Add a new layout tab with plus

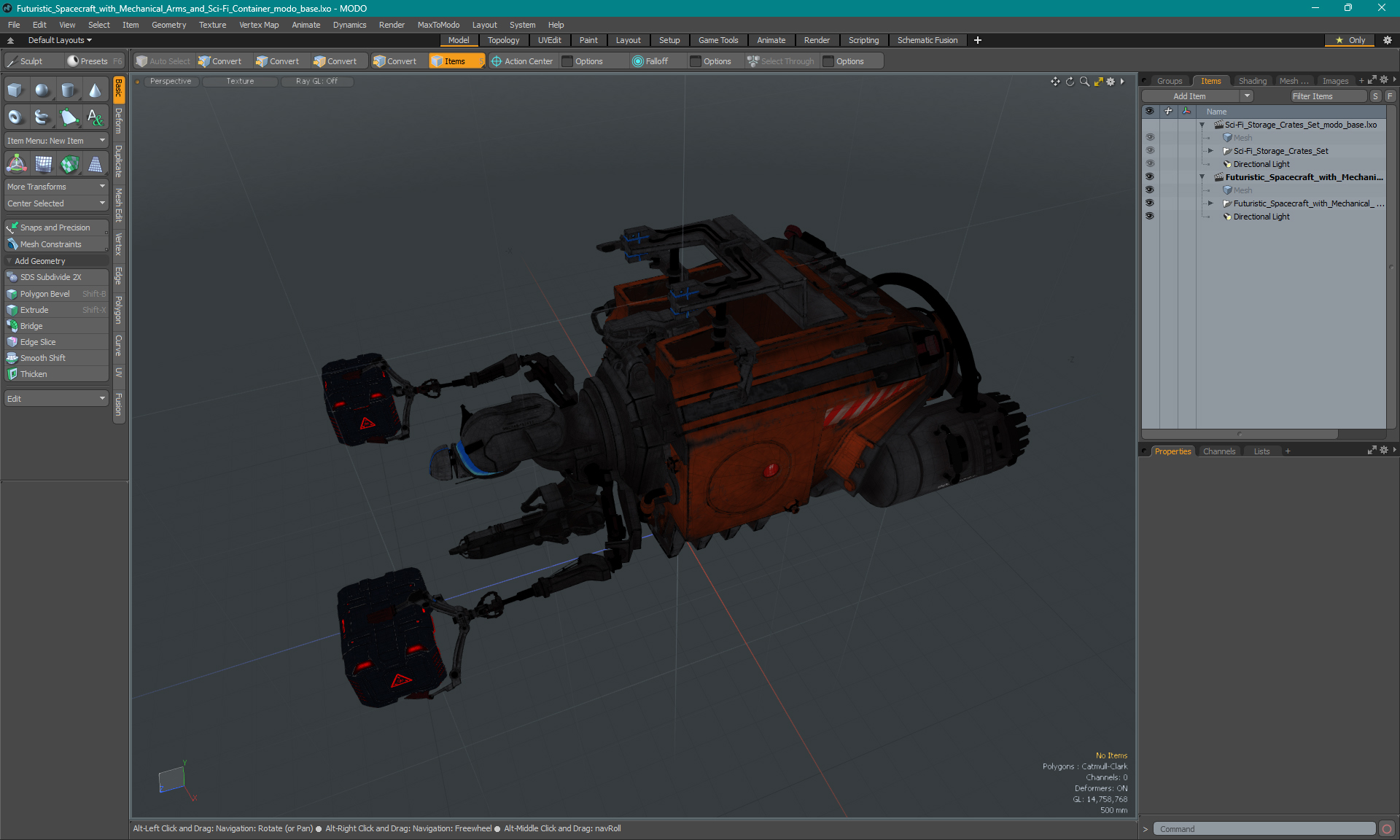(x=978, y=40)
